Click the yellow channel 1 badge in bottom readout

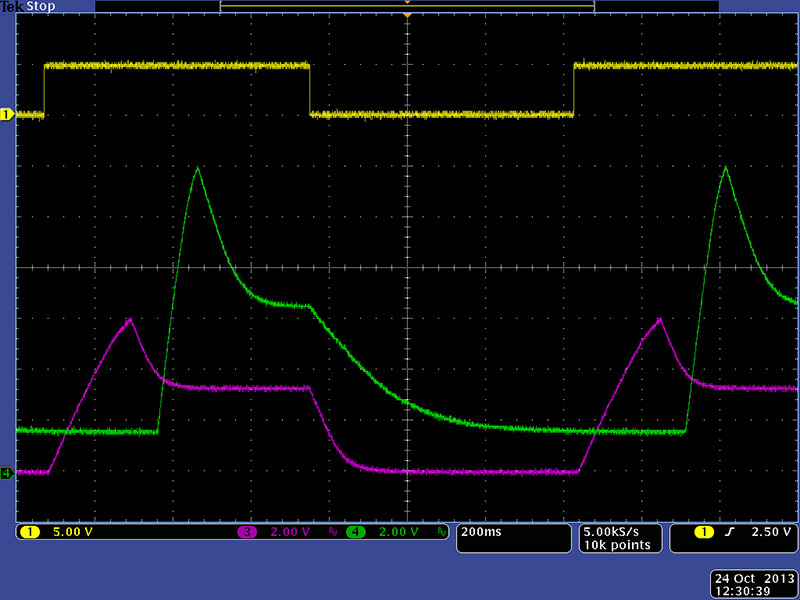30,532
